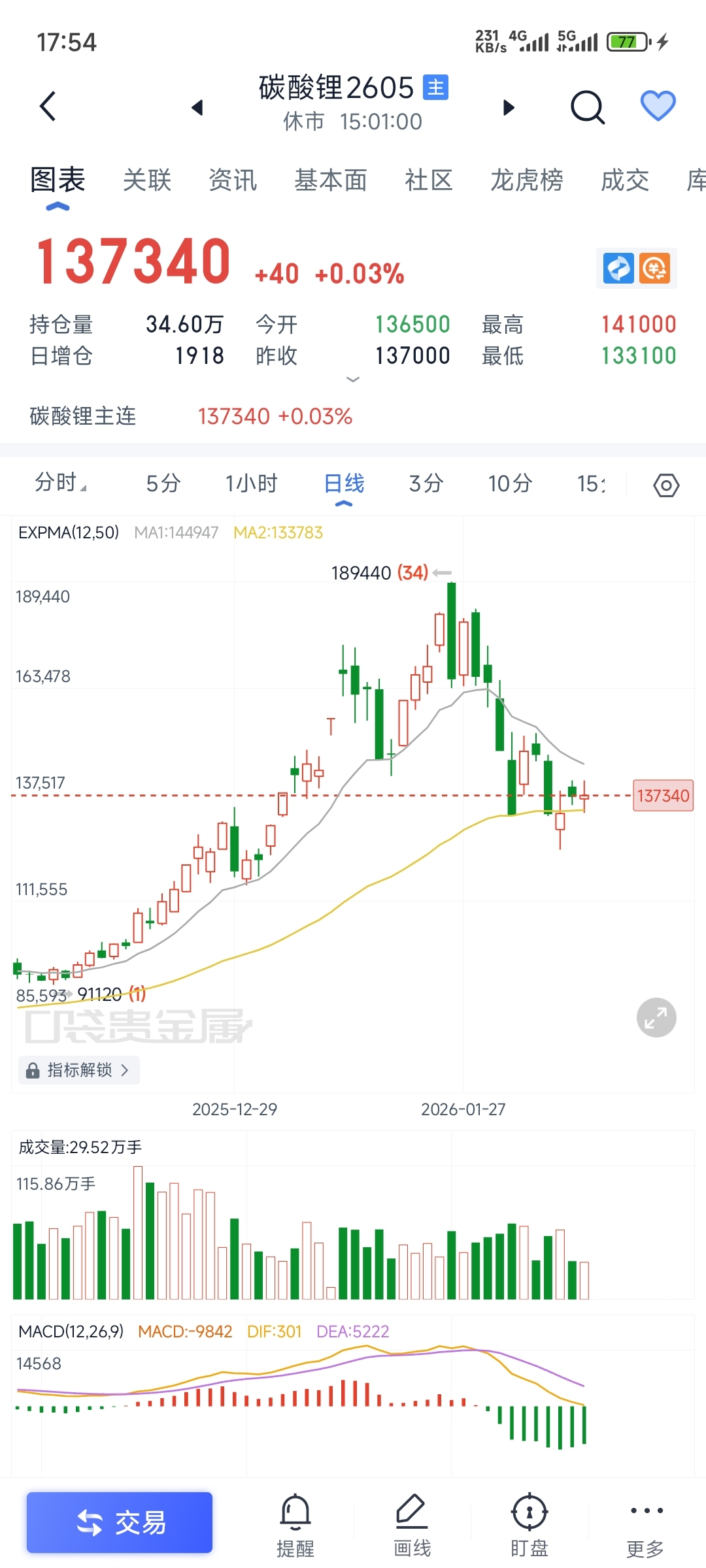Viewport: 706px width, 1568px height.
Task: Tap the 137340 price marker on chart
Action: (x=663, y=796)
